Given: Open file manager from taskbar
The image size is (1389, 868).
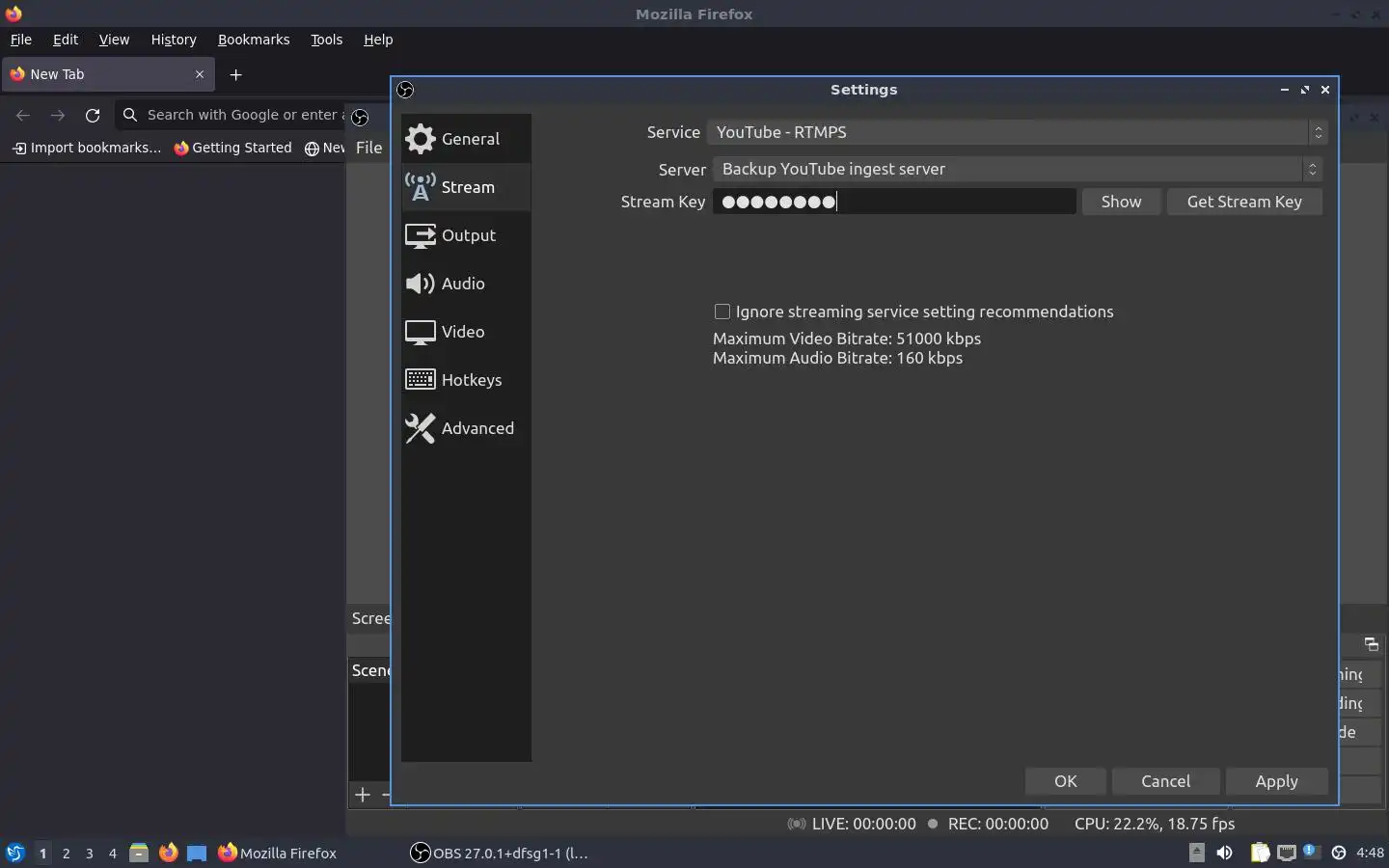Looking at the screenshot, I should tap(139, 853).
